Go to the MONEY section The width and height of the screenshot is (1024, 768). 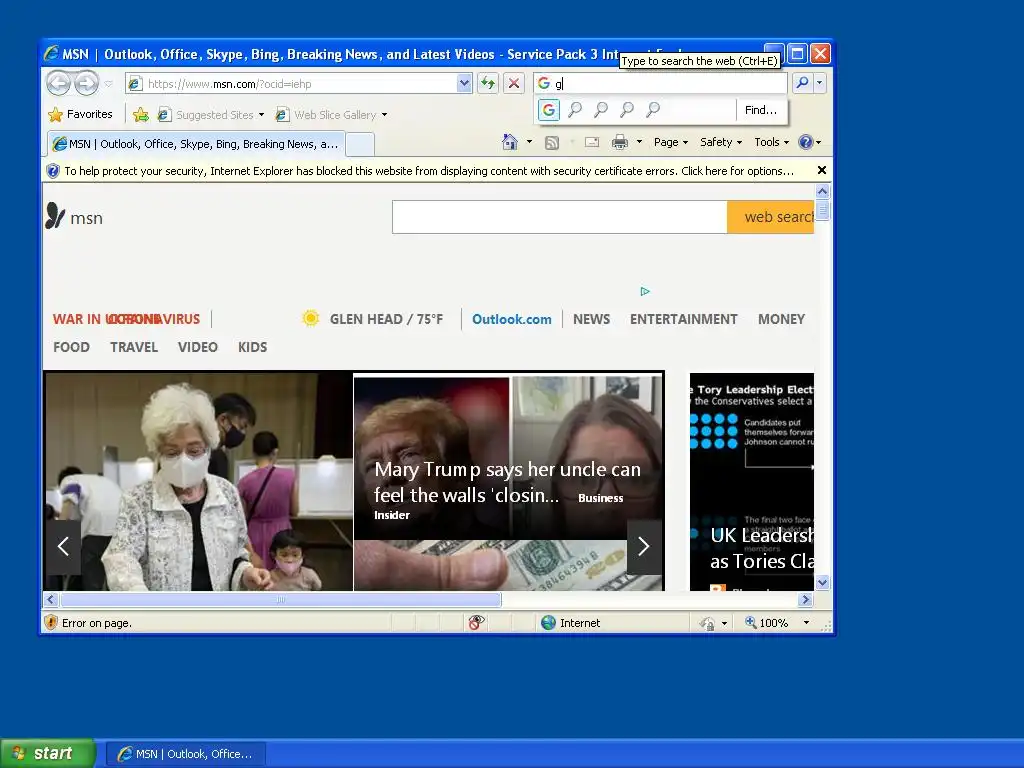pyautogui.click(x=781, y=319)
